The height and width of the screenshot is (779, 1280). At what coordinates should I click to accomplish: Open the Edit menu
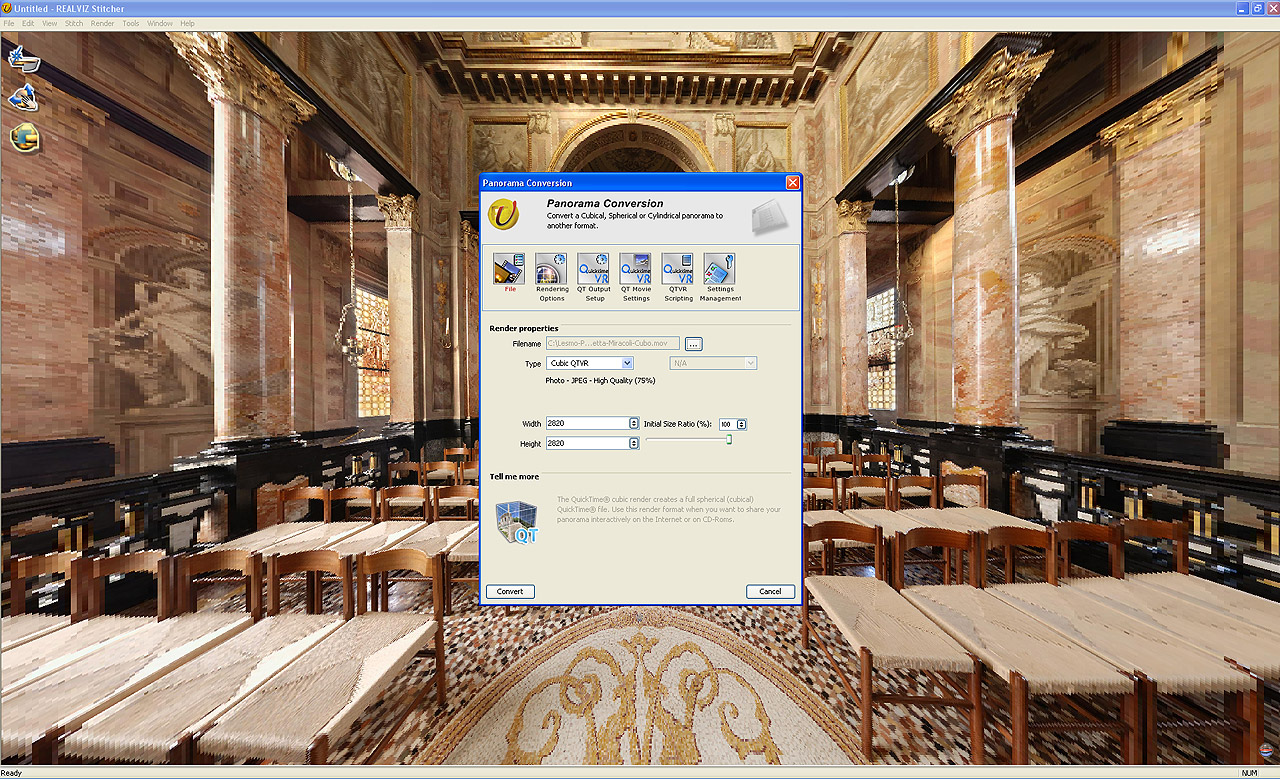click(x=28, y=23)
